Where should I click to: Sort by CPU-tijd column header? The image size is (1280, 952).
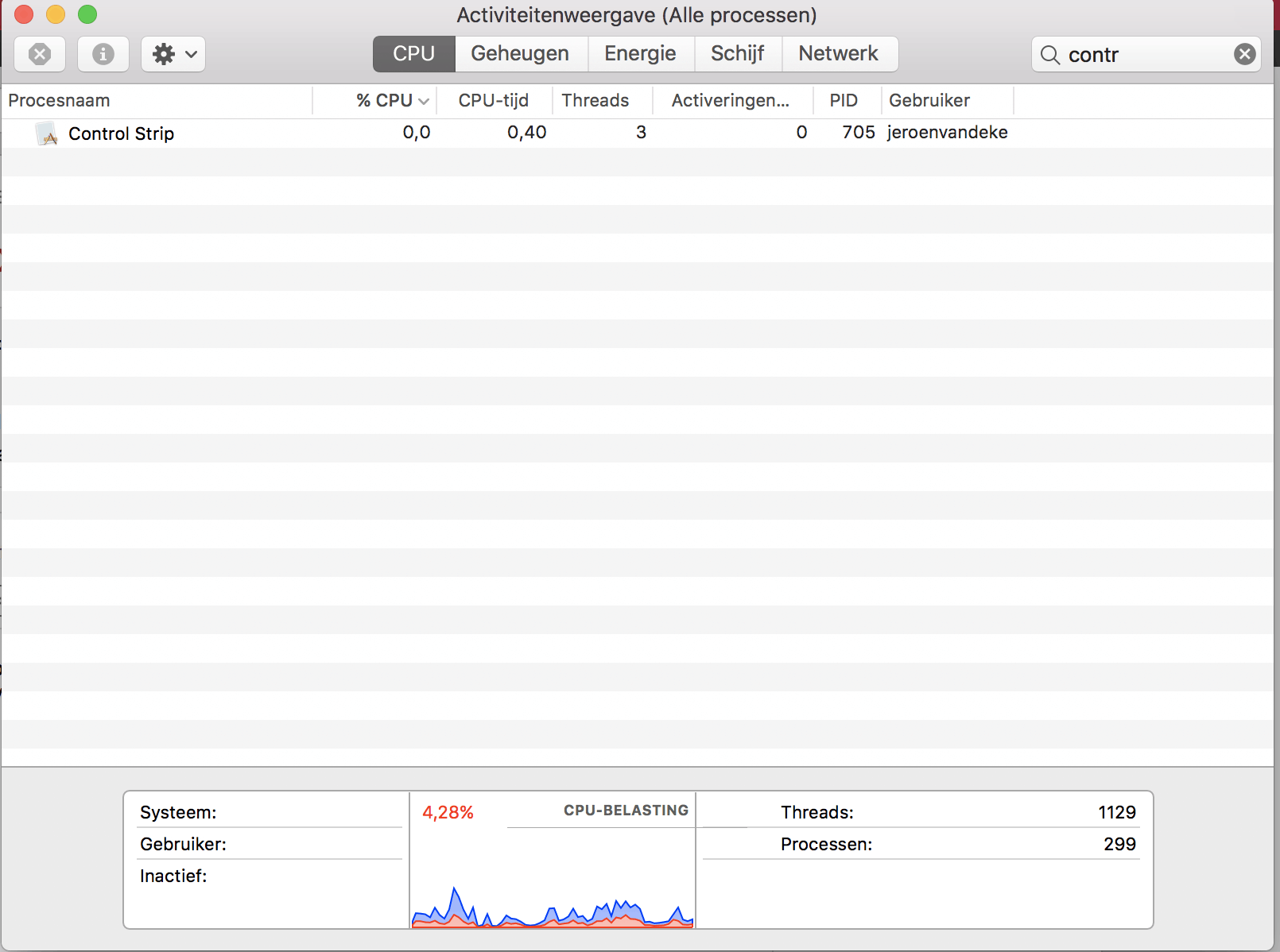(494, 101)
